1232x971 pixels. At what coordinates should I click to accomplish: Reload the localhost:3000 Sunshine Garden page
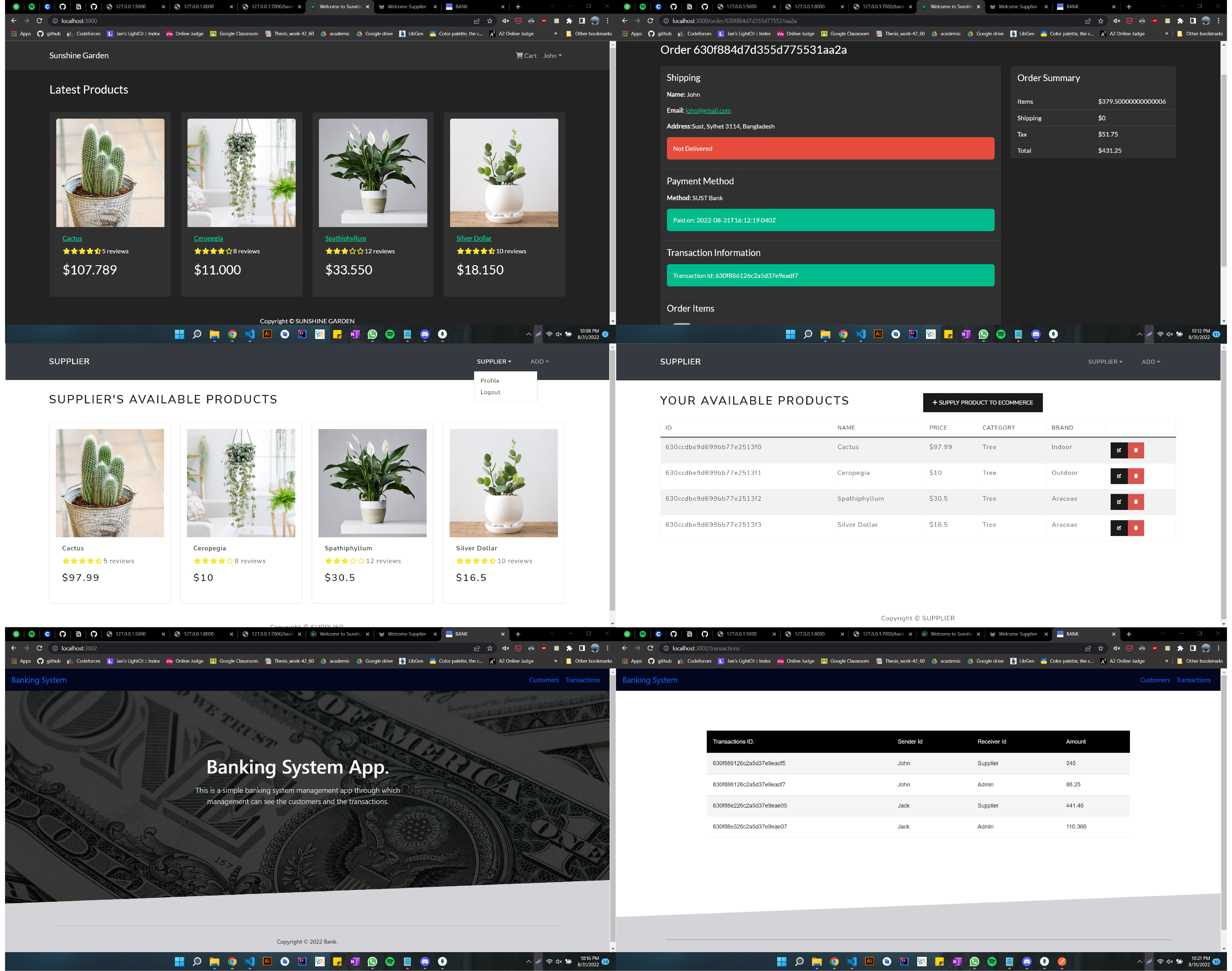tap(39, 21)
